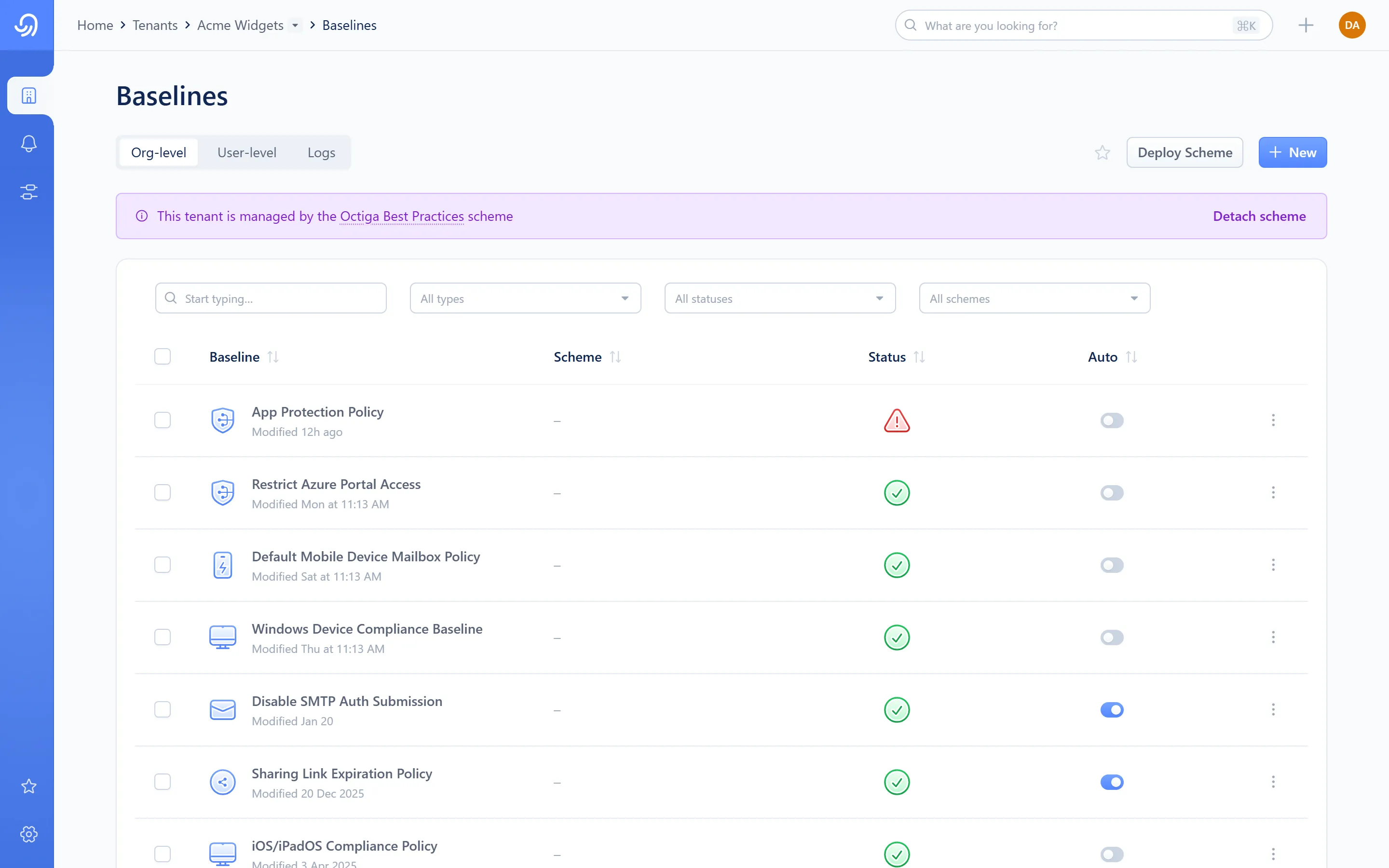
Task: Switch to the User-level tab
Action: (247, 153)
